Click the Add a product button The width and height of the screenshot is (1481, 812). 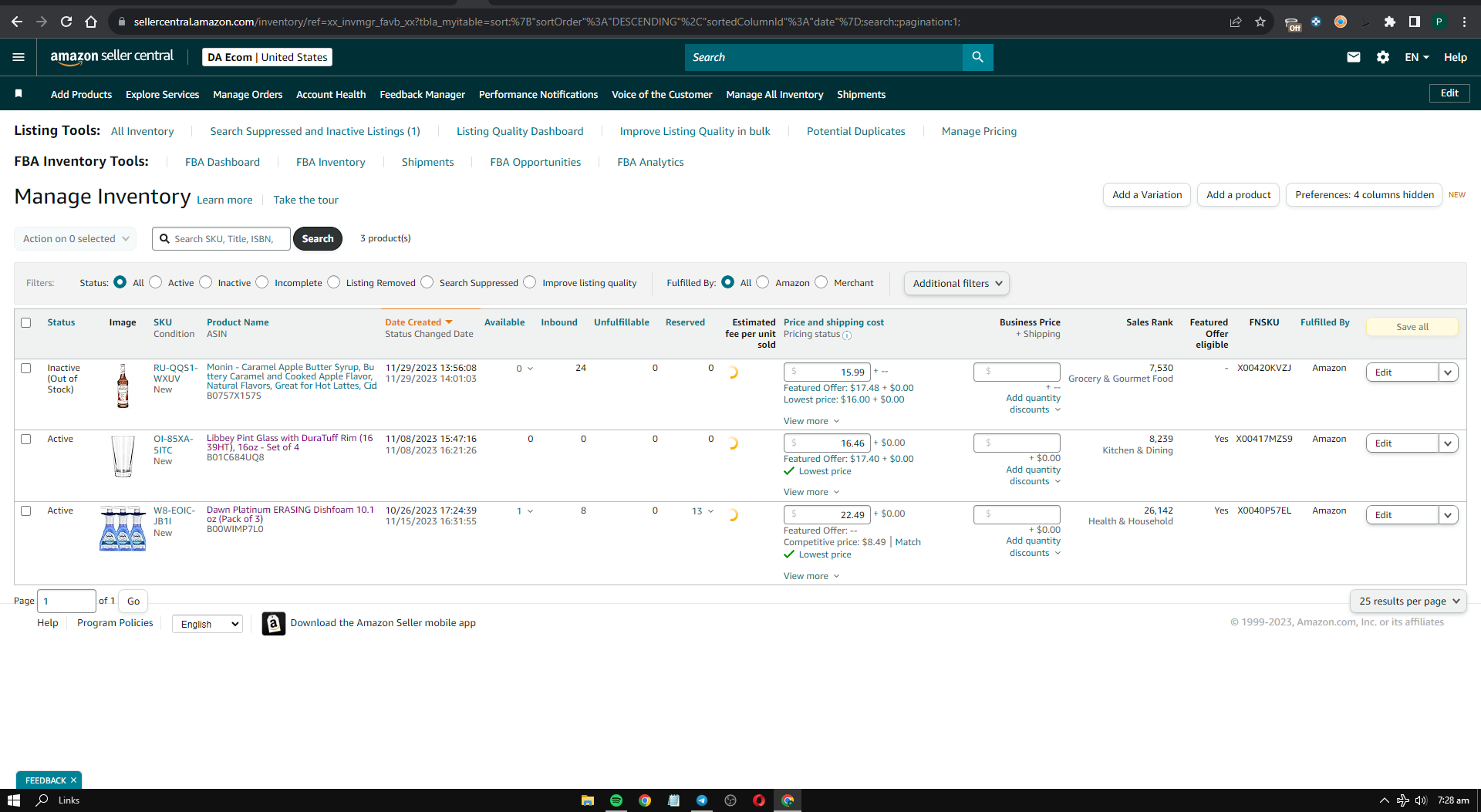pos(1239,194)
